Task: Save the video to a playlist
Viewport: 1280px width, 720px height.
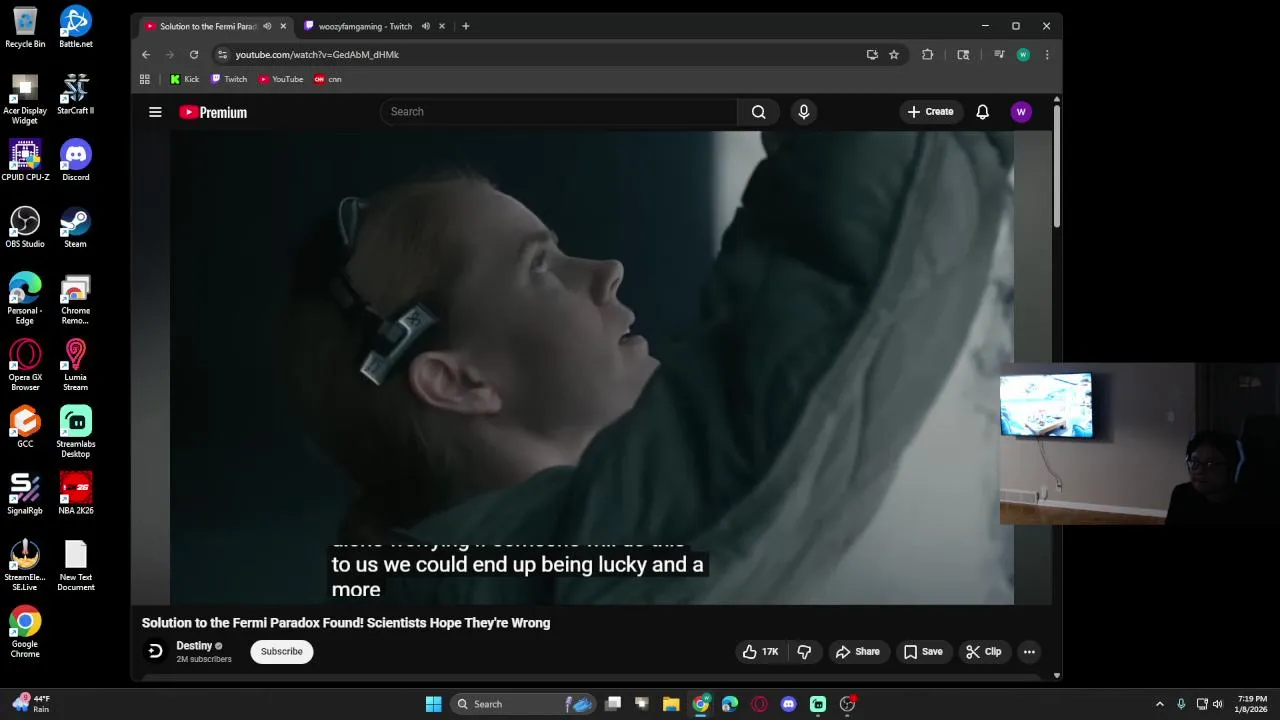Action: pos(923,652)
